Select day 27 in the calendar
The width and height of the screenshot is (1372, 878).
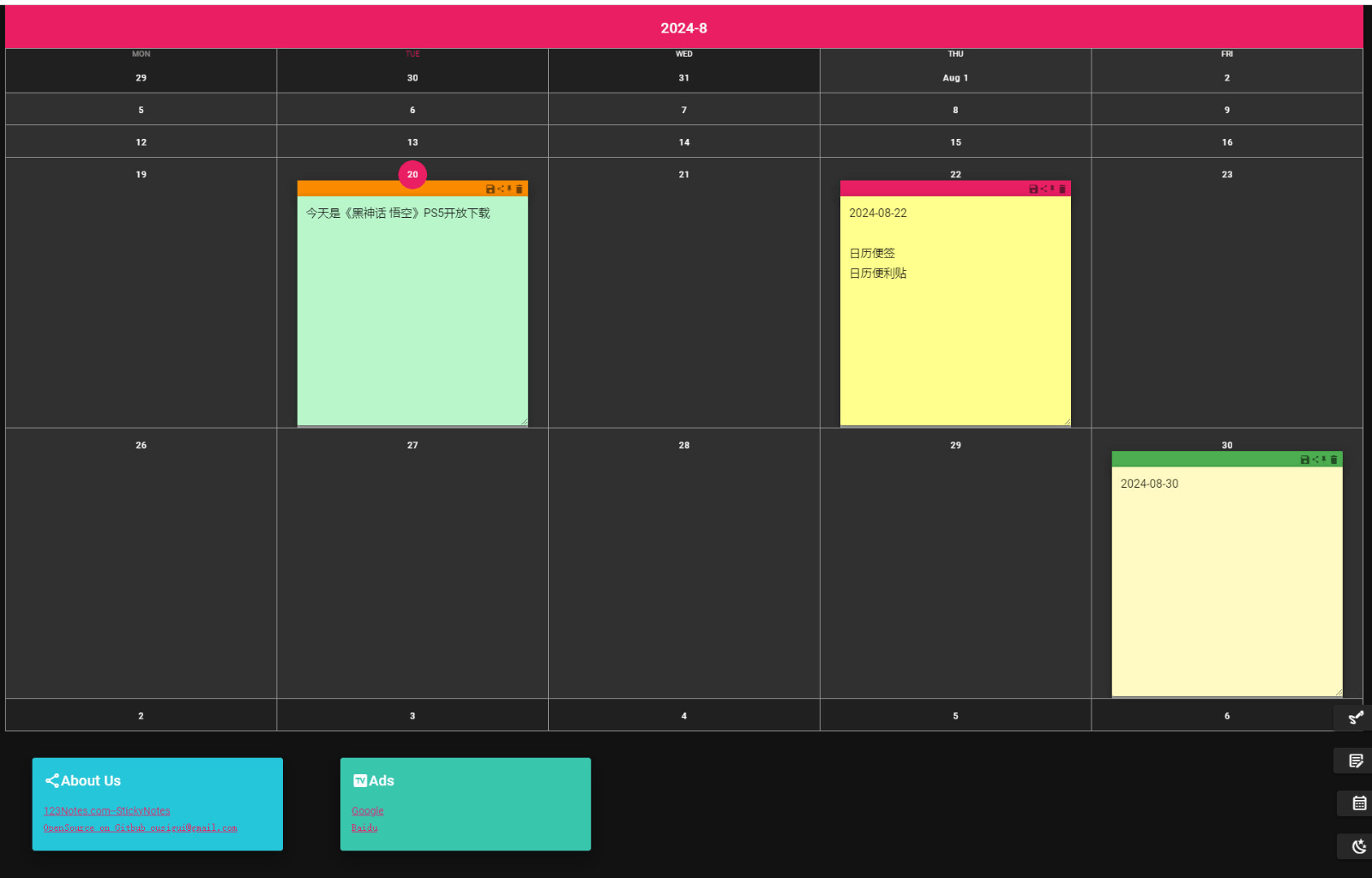pyautogui.click(x=412, y=446)
